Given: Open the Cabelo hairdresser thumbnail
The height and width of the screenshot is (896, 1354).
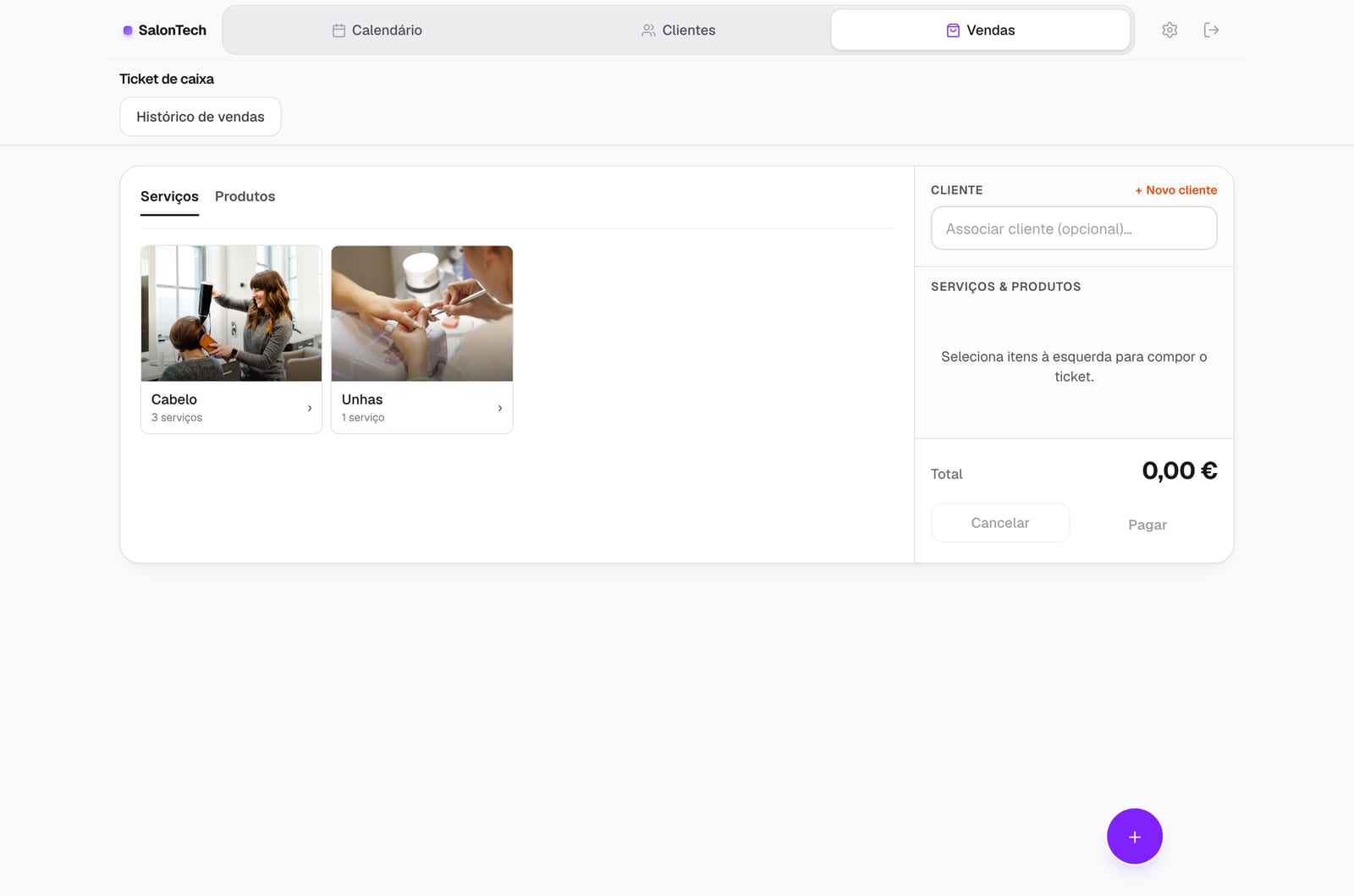Looking at the screenshot, I should (x=231, y=313).
